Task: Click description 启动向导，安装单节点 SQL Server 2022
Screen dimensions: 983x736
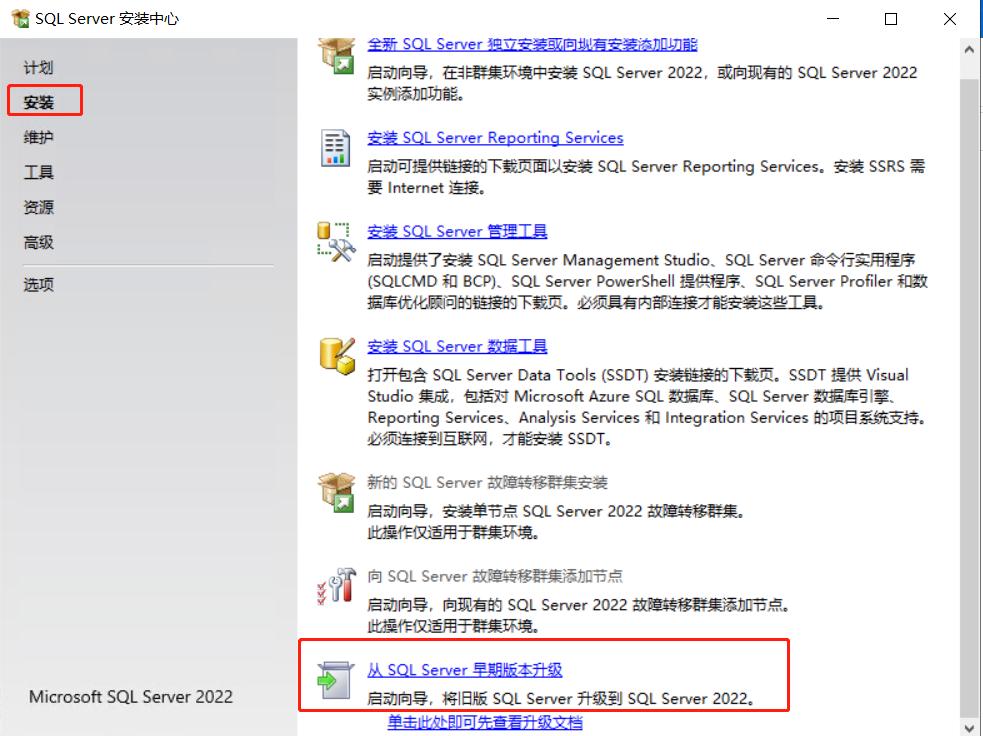Action: coord(557,511)
